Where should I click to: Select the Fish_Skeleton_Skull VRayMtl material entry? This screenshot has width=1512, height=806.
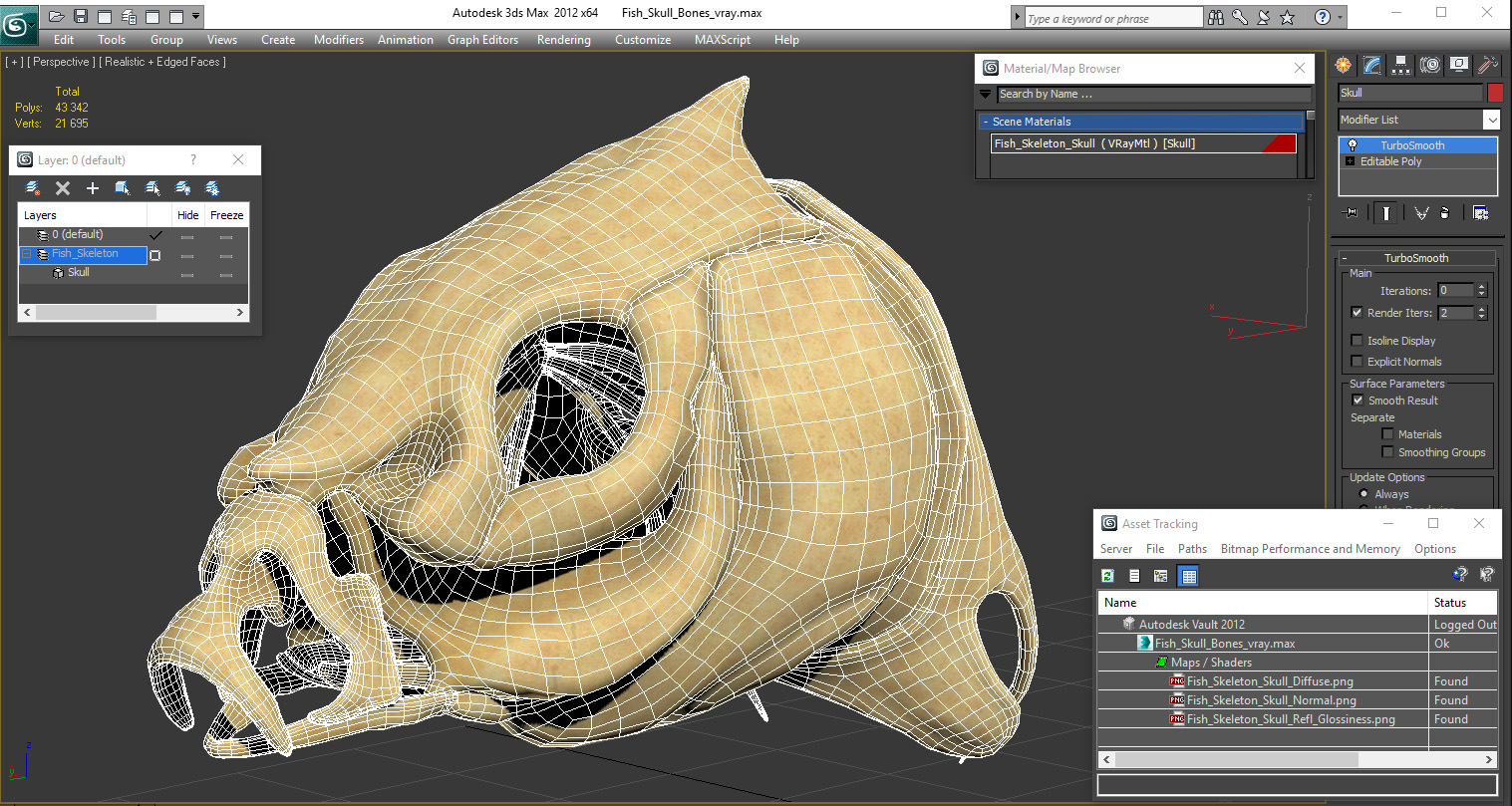click(x=1143, y=143)
